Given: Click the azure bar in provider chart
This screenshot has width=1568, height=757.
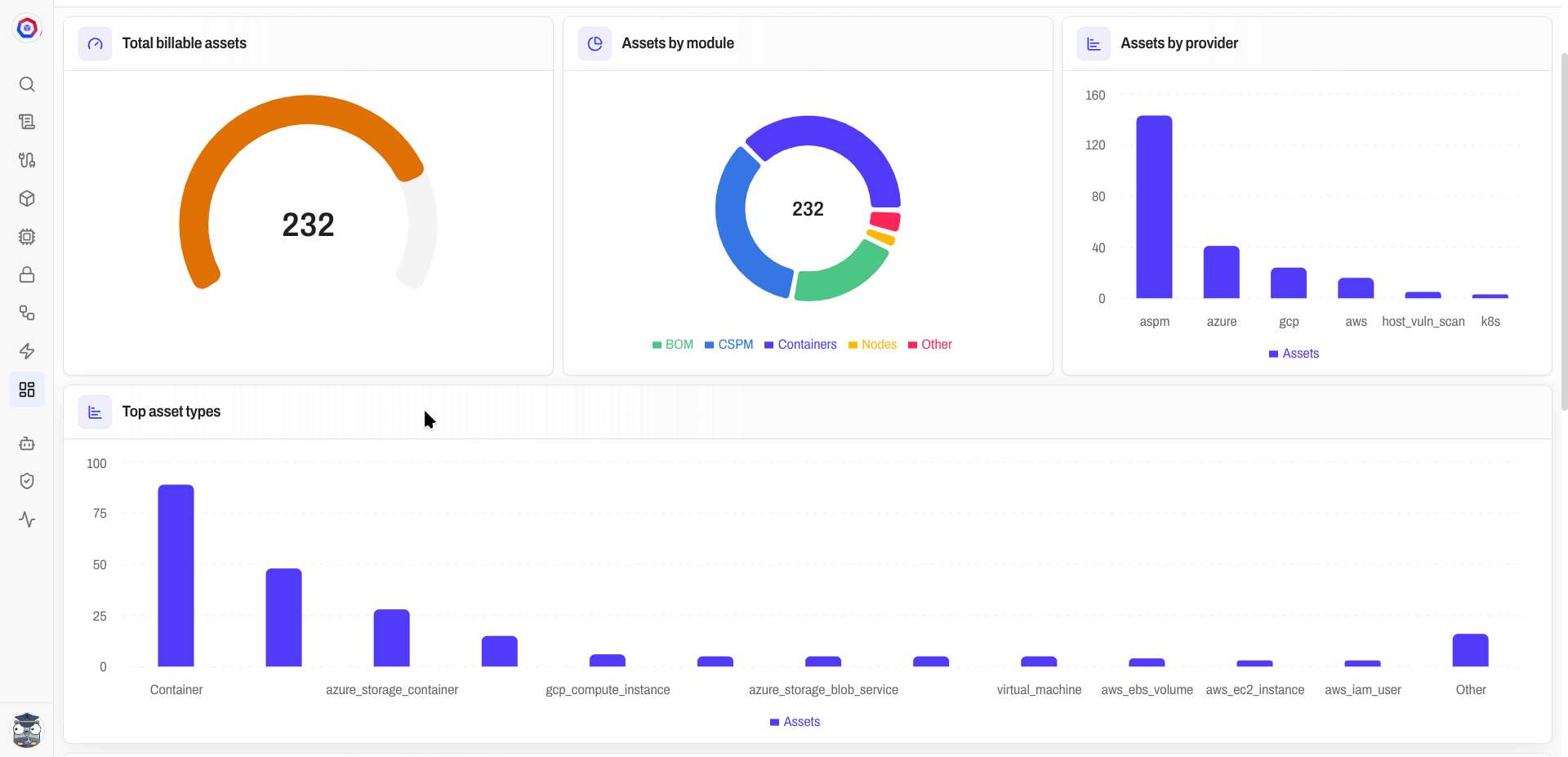Looking at the screenshot, I should point(1221,272).
